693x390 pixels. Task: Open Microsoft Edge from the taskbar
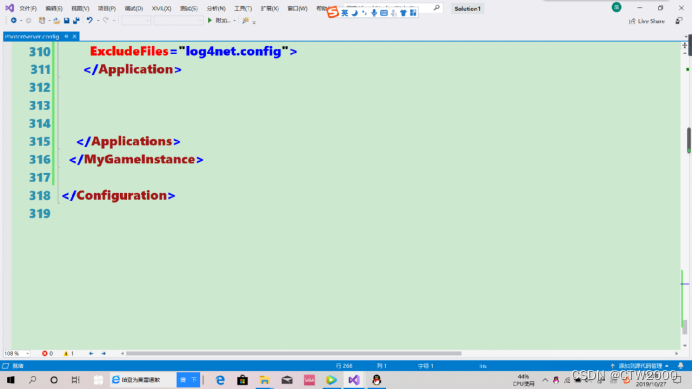pyautogui.click(x=220, y=380)
